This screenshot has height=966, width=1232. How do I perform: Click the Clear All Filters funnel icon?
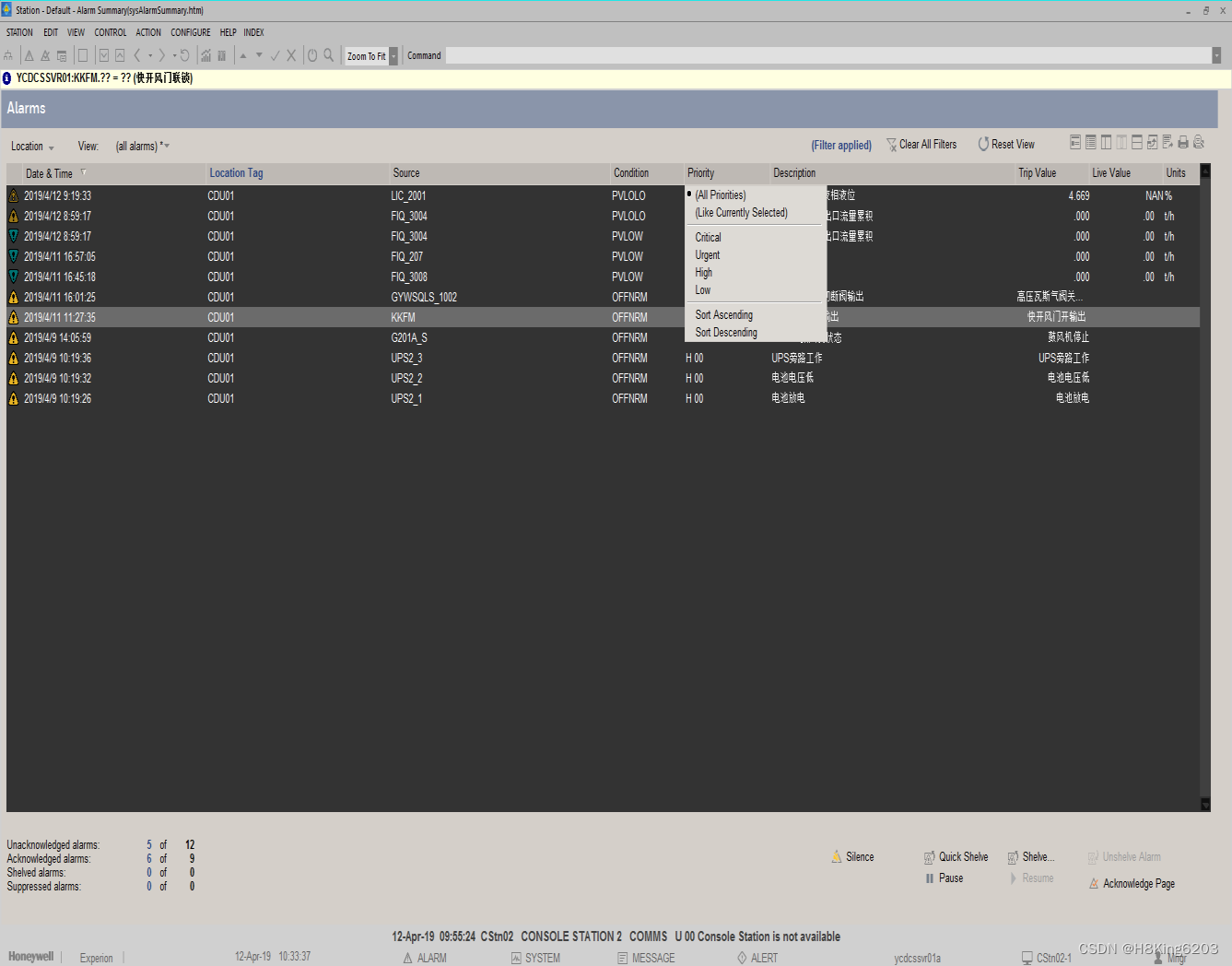click(891, 145)
